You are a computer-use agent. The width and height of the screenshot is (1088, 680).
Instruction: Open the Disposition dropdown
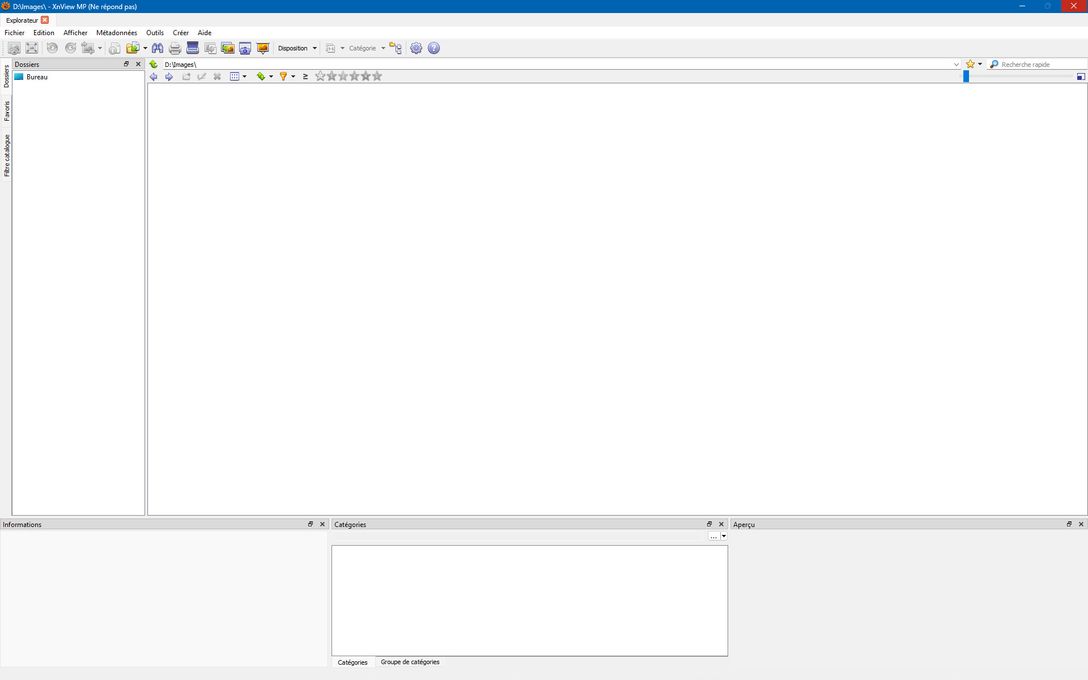(x=297, y=48)
